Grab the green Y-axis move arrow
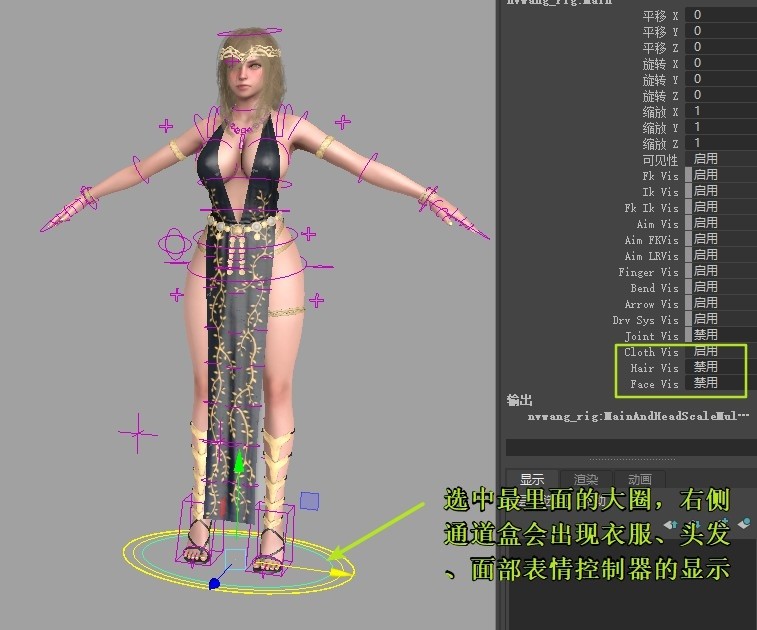This screenshot has width=757, height=630. pos(239,461)
